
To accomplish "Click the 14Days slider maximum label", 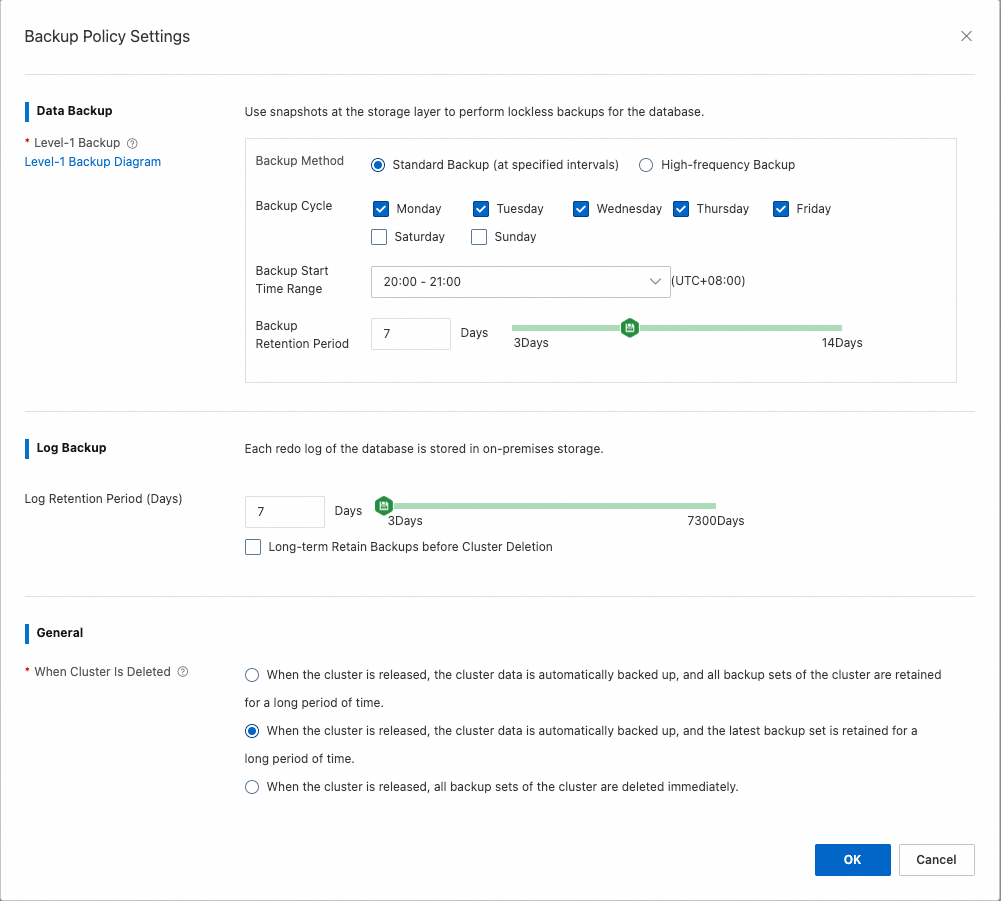I will 841,343.
